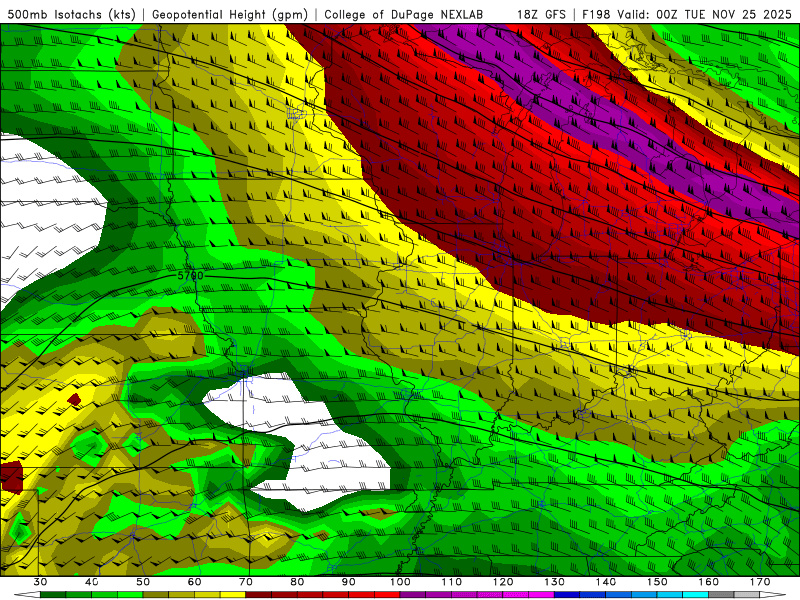This screenshot has width=800, height=600.
Task: Click the 50 knots label on color scale
Action: click(143, 582)
